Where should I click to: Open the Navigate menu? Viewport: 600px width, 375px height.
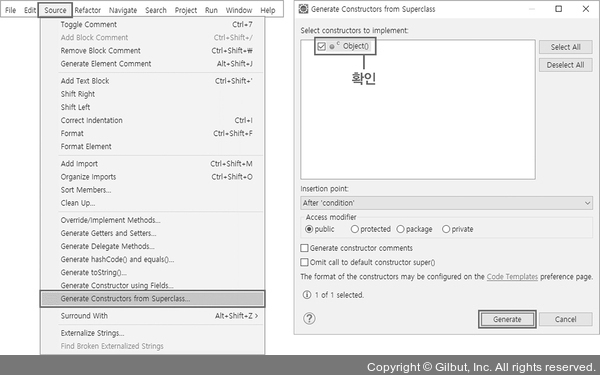click(123, 10)
